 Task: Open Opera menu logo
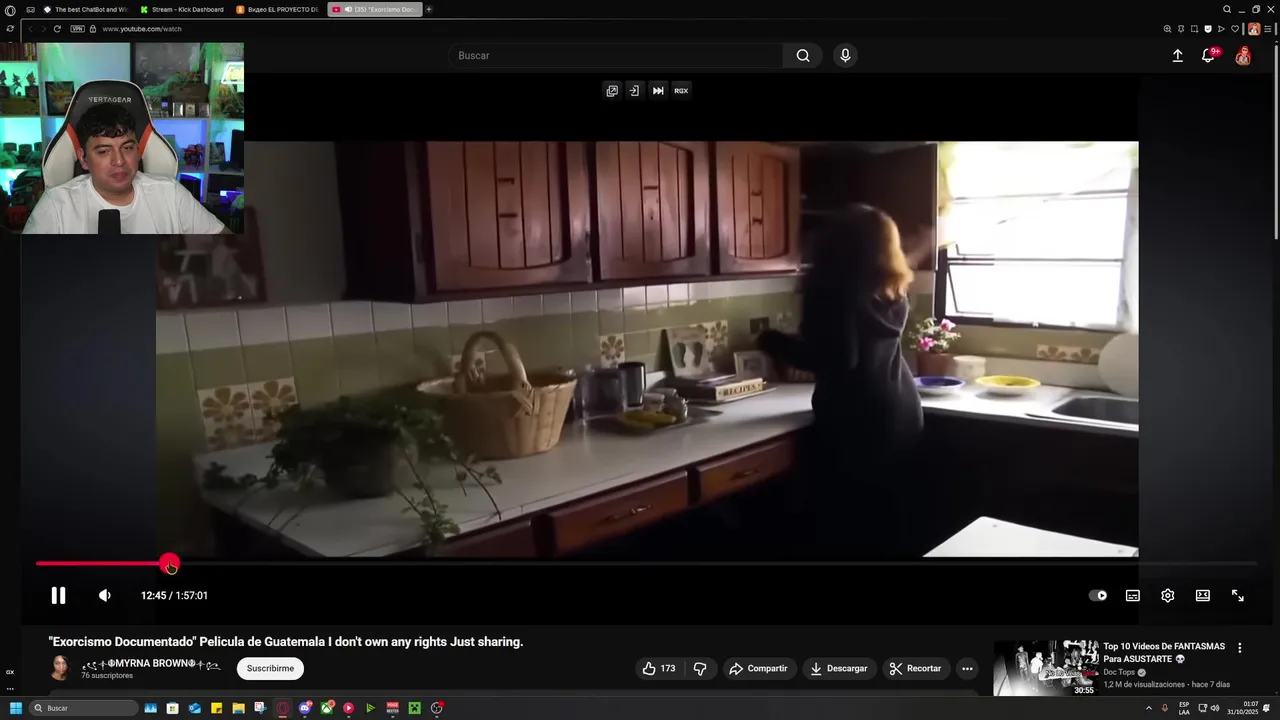coord(10,10)
